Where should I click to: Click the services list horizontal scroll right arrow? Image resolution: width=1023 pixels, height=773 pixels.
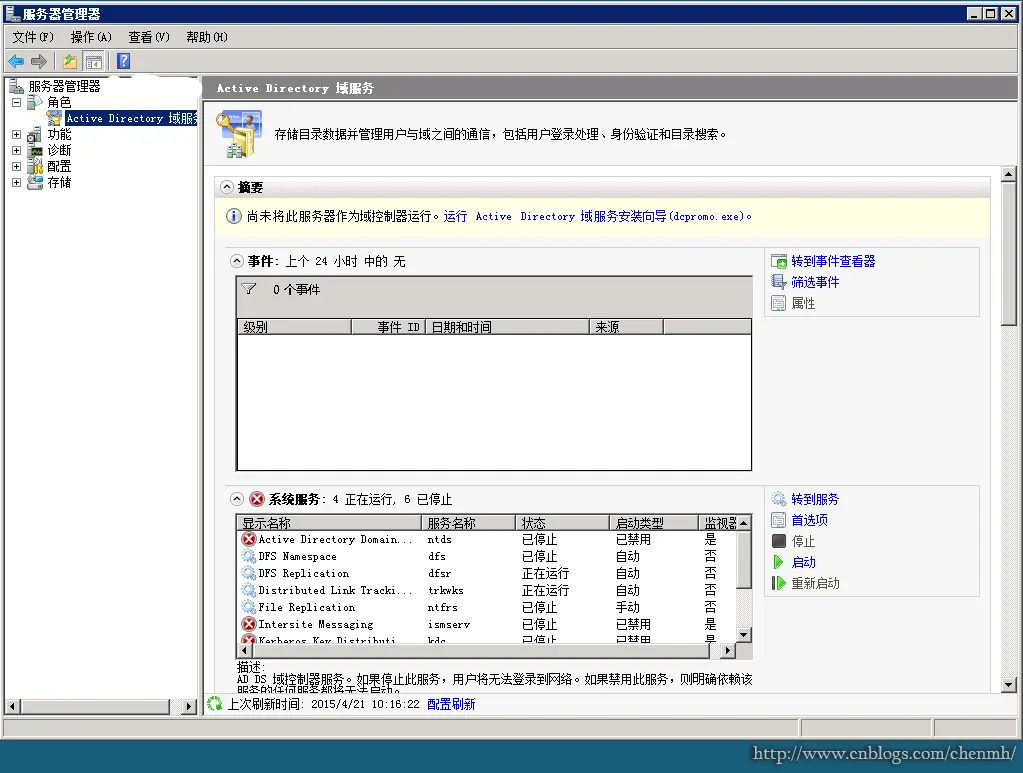click(727, 650)
